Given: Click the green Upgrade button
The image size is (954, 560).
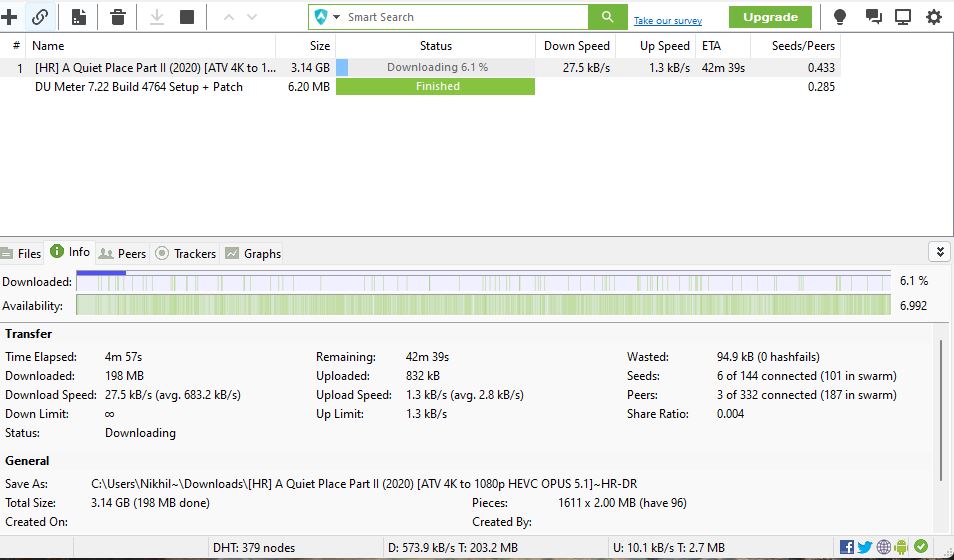Looking at the screenshot, I should tap(770, 17).
